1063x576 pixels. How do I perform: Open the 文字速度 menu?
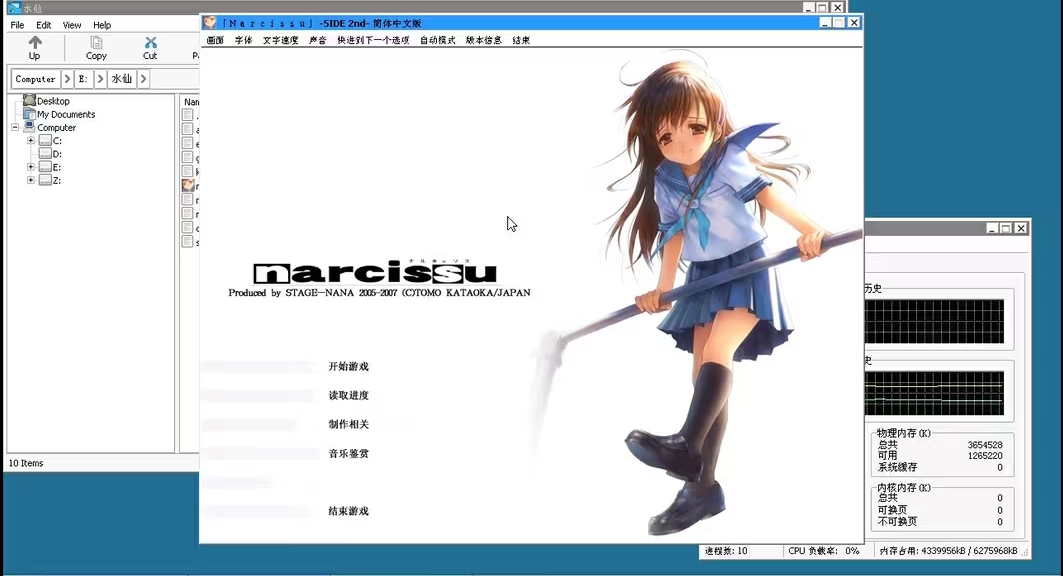(280, 41)
